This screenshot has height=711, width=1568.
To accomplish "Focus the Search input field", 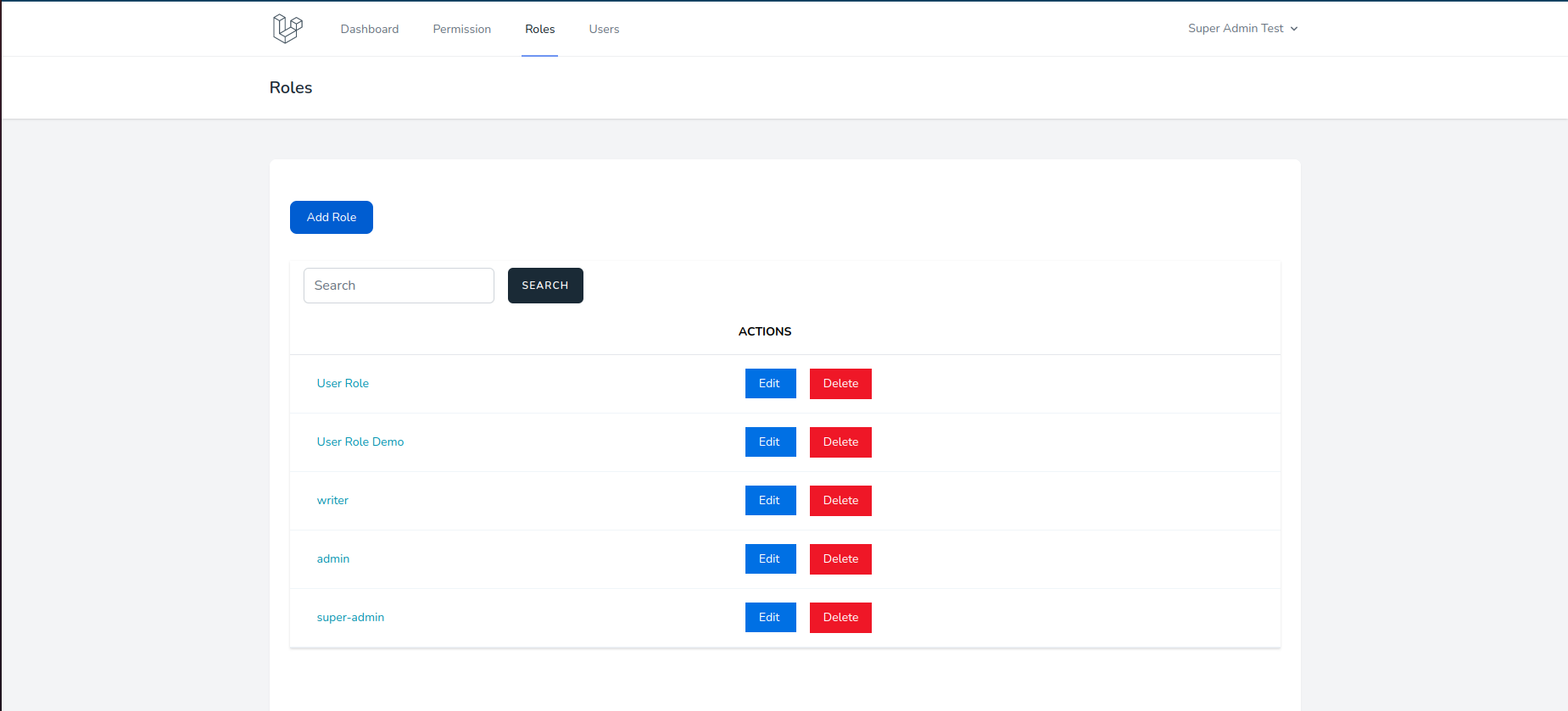I will pos(399,286).
